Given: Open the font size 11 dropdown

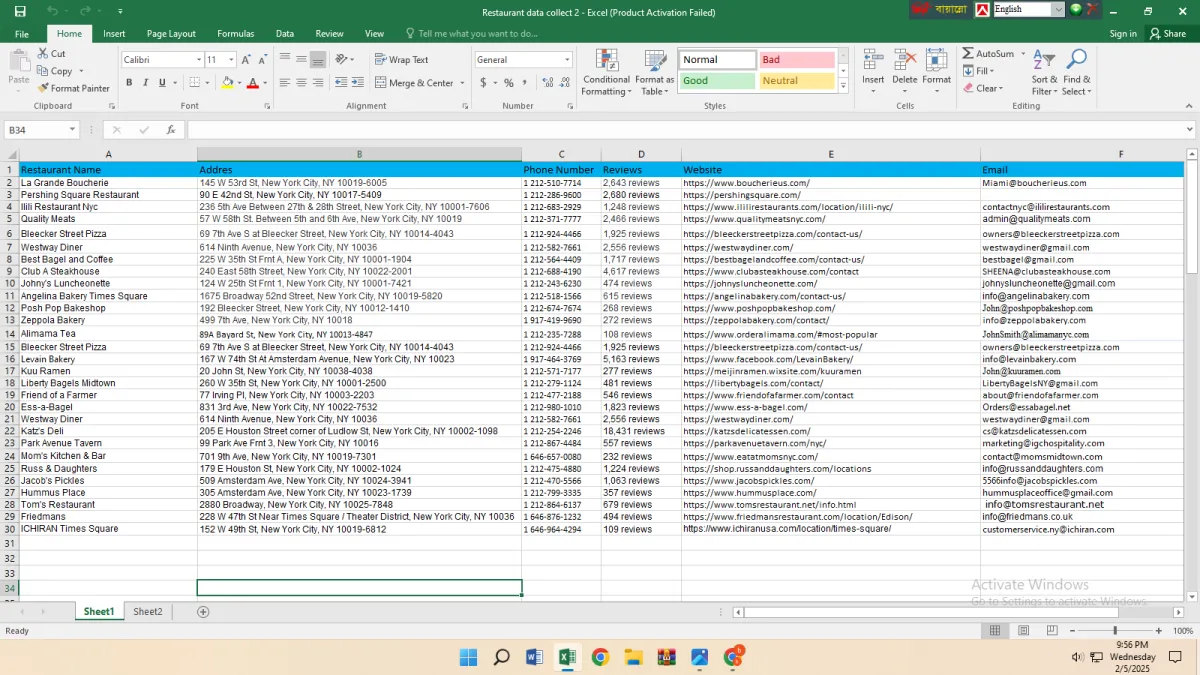Looking at the screenshot, I should coord(231,60).
